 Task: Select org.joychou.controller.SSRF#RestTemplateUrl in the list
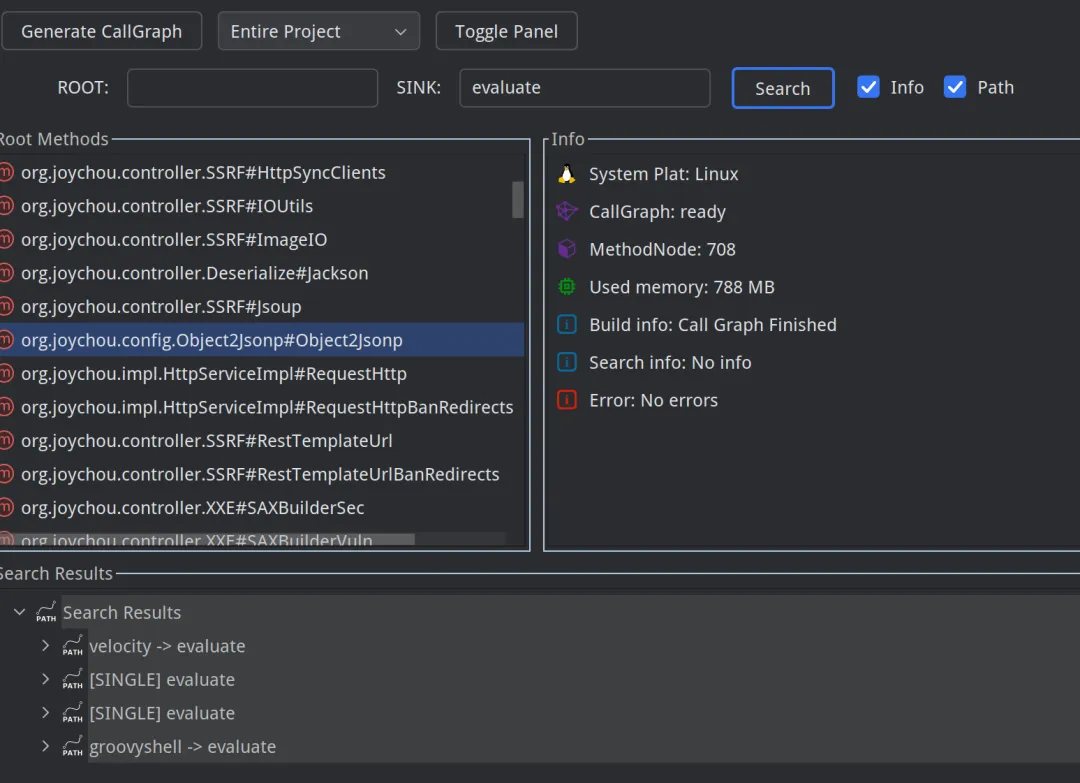pos(206,441)
